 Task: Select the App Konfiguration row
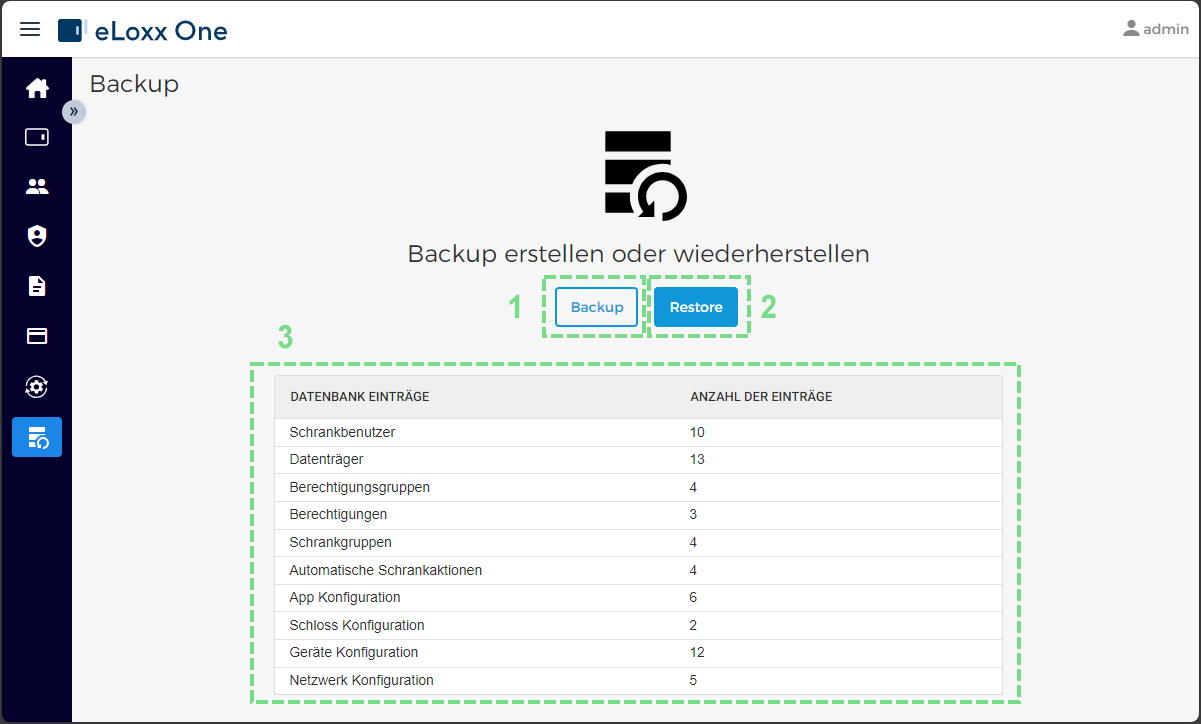coord(638,597)
